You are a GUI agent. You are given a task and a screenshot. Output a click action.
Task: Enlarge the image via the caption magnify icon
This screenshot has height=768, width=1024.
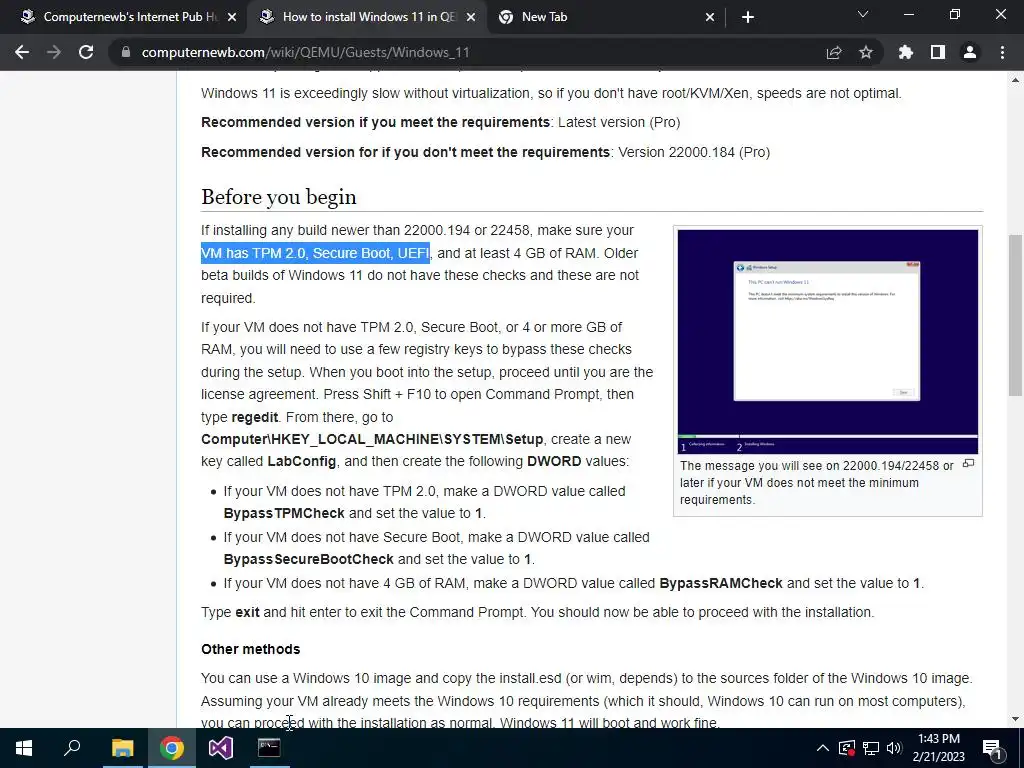968,464
